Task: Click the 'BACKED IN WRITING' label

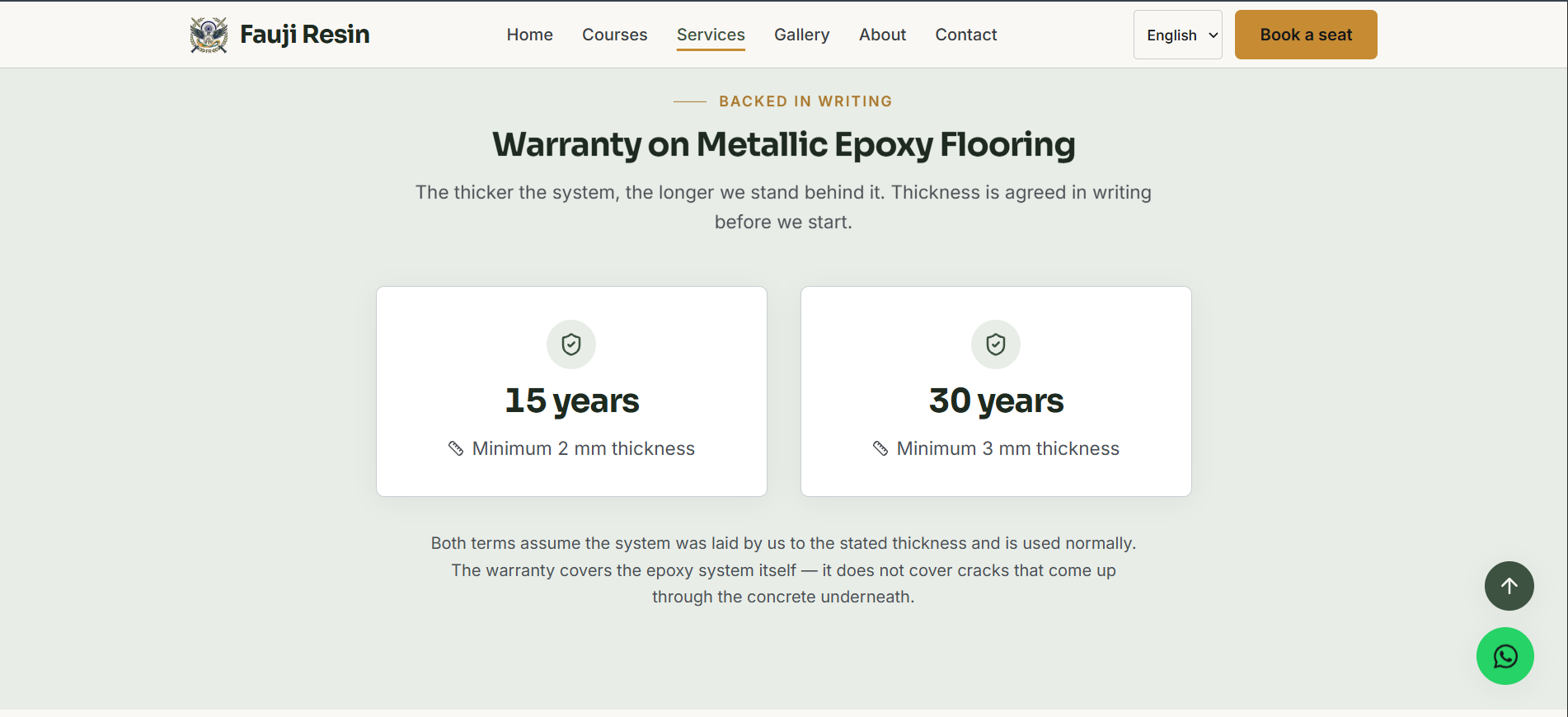Action: click(x=805, y=101)
